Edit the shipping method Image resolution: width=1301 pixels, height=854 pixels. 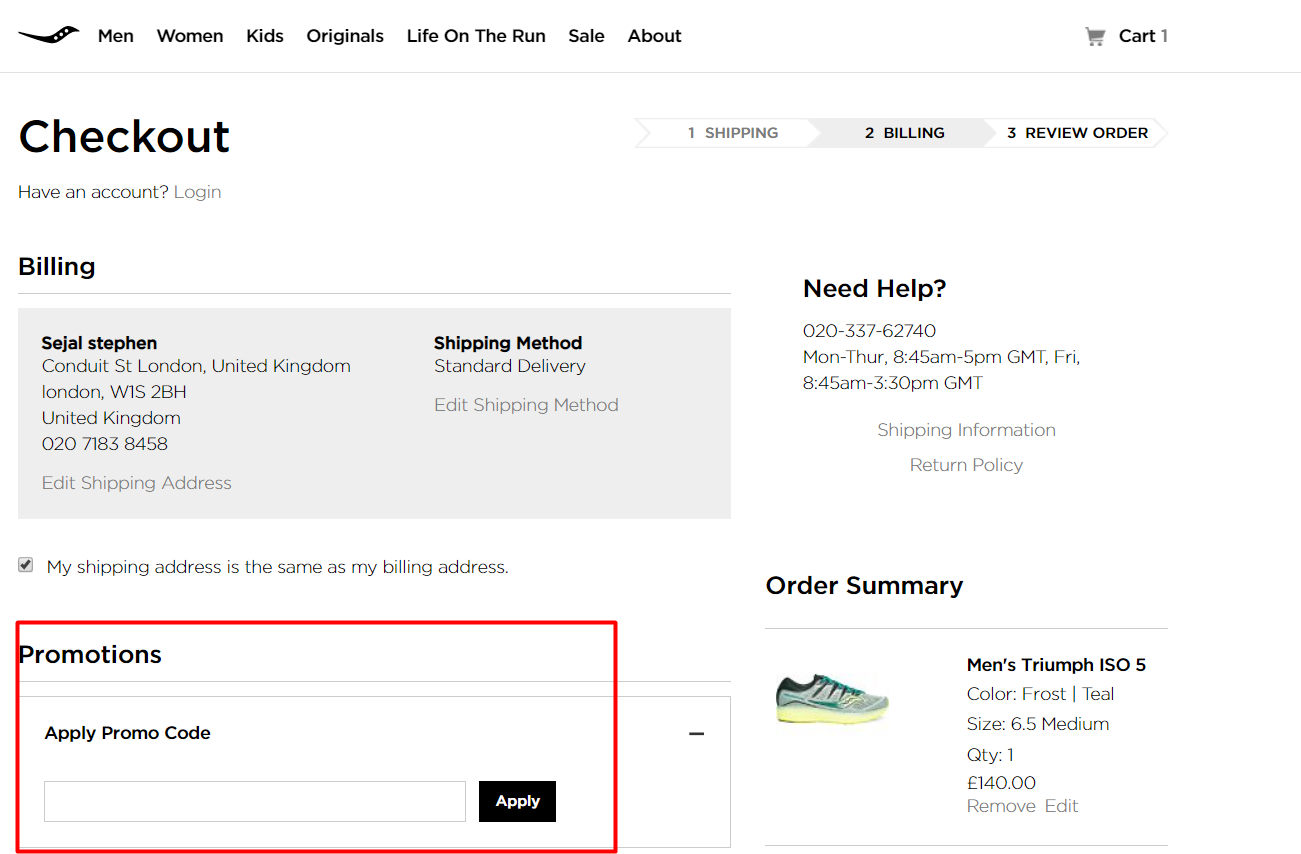[526, 404]
